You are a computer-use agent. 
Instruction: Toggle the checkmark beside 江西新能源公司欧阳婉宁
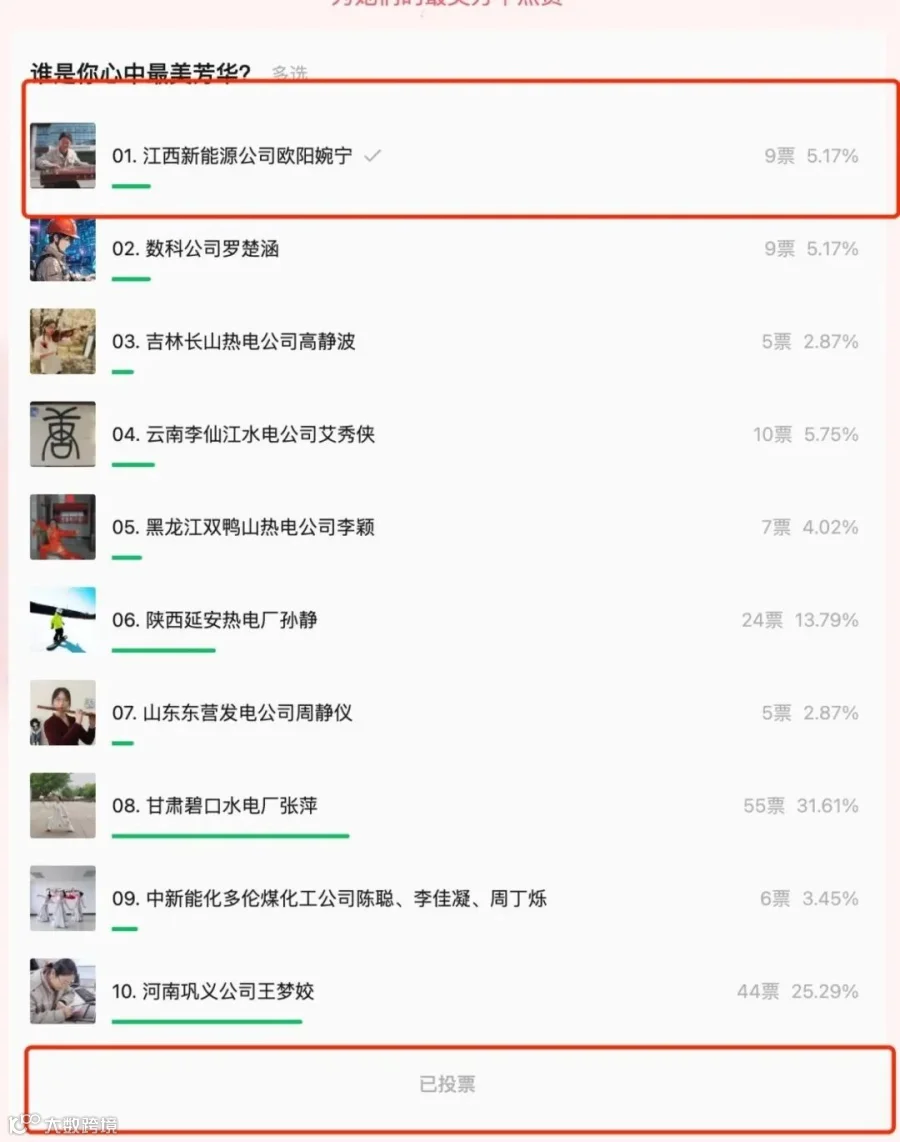(372, 156)
